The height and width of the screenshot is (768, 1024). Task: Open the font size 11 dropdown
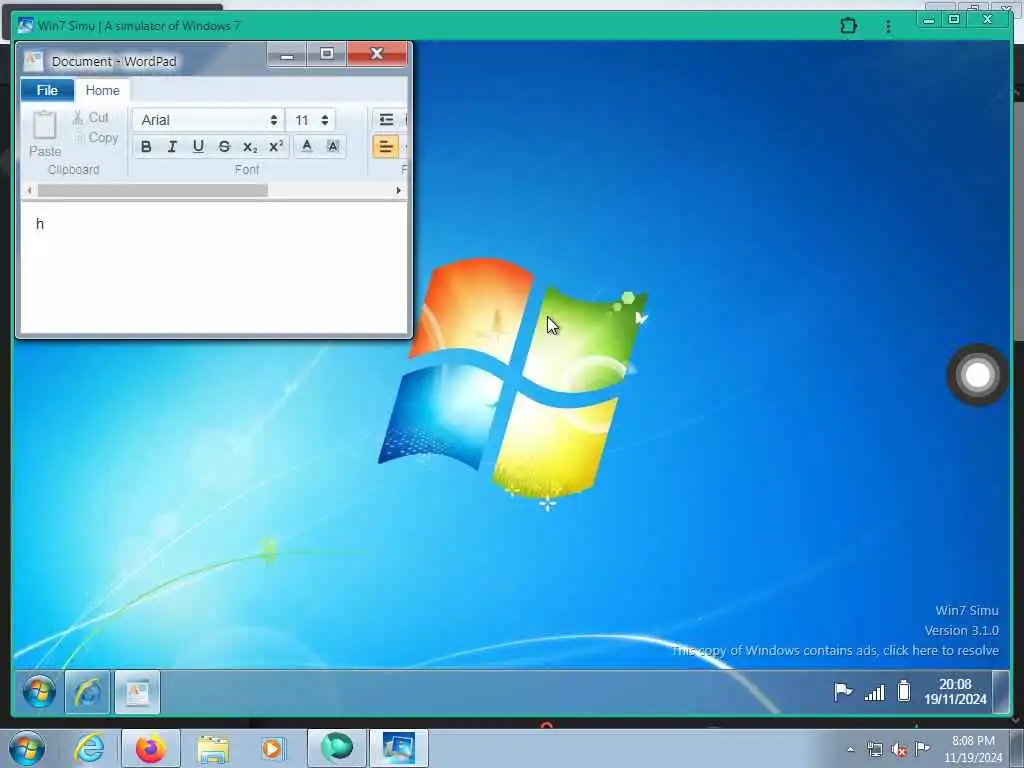click(x=311, y=120)
